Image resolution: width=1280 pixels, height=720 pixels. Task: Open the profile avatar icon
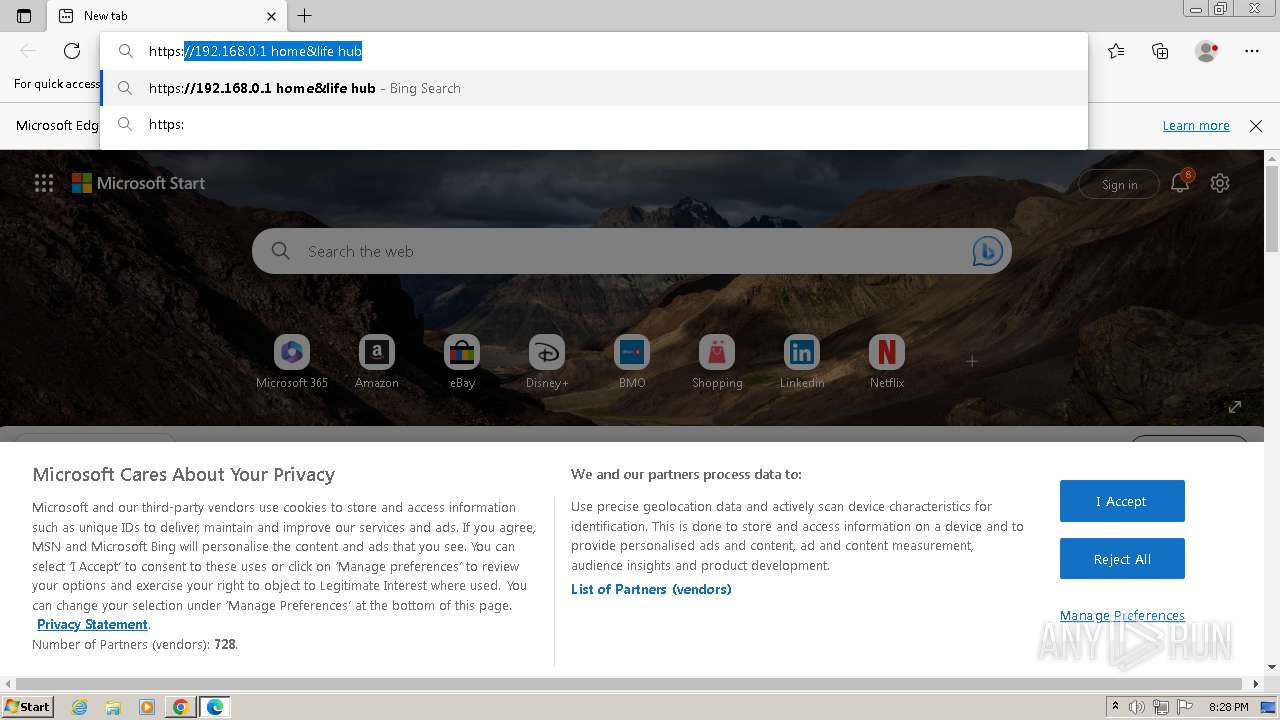(x=1206, y=51)
